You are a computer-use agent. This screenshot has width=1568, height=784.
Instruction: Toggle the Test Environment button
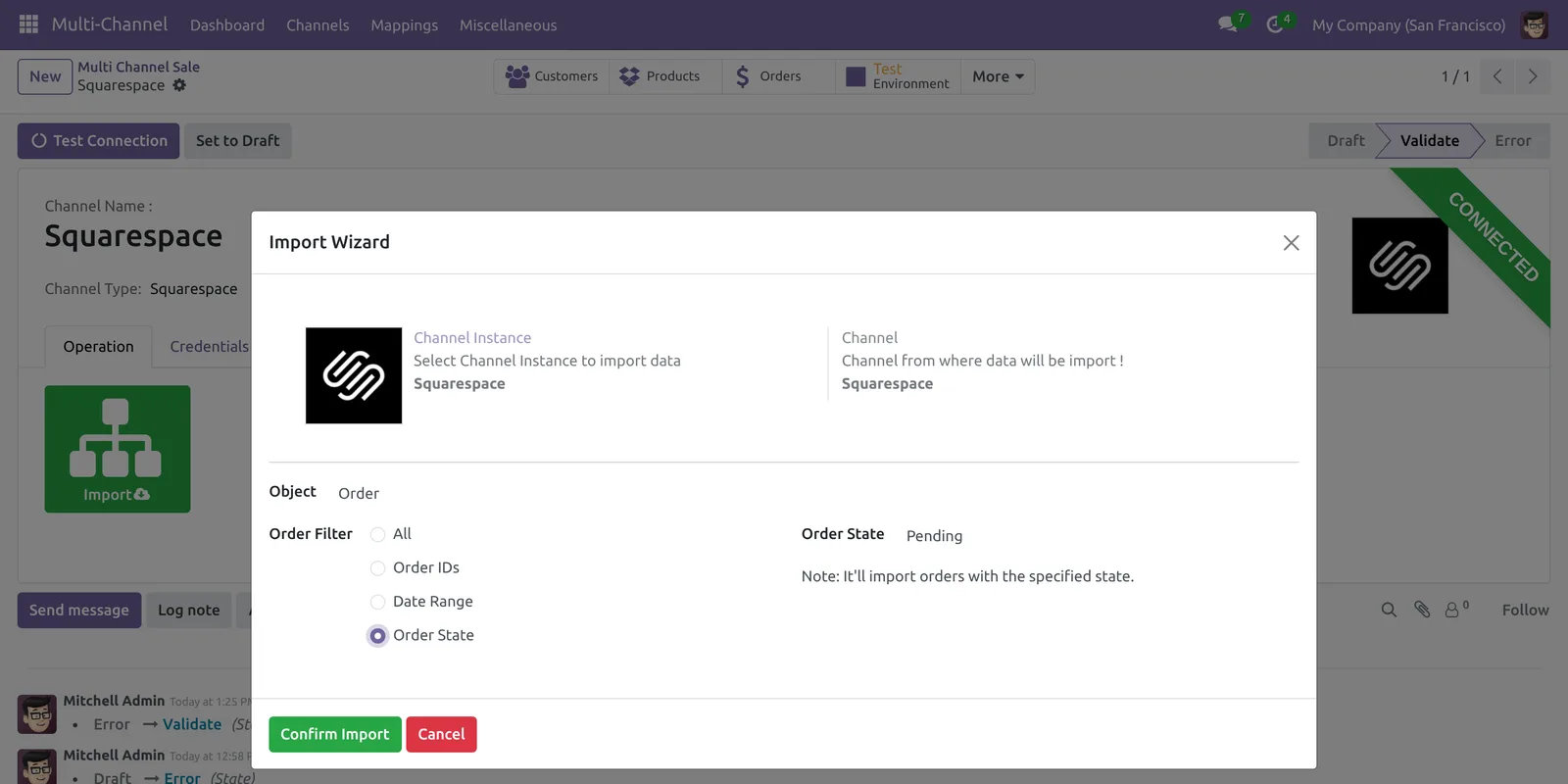898,76
